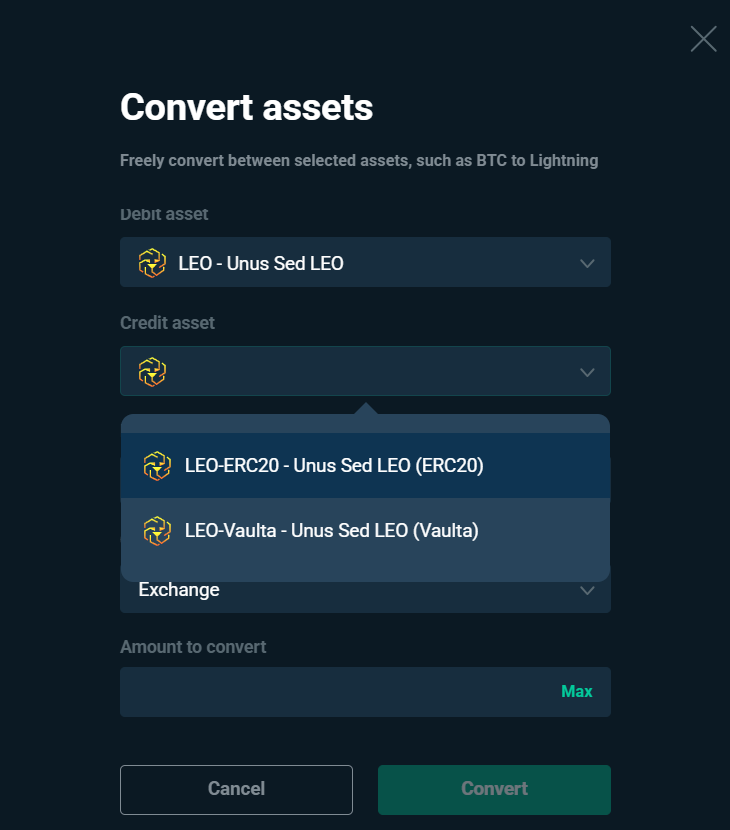Click the LEO logo in Debit asset field
Image resolution: width=730 pixels, height=830 pixels.
(x=152, y=263)
